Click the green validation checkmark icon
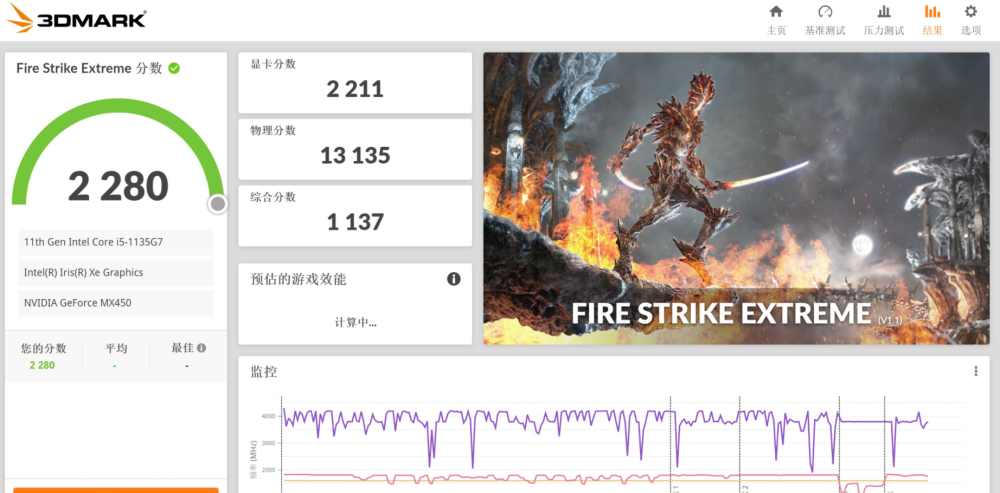Viewport: 1000px width, 493px height. (x=173, y=68)
